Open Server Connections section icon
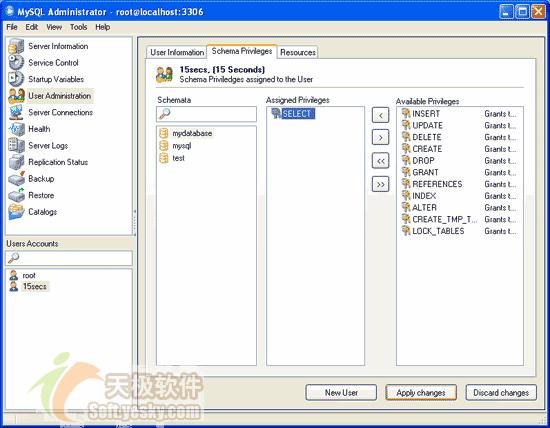 click(x=16, y=112)
